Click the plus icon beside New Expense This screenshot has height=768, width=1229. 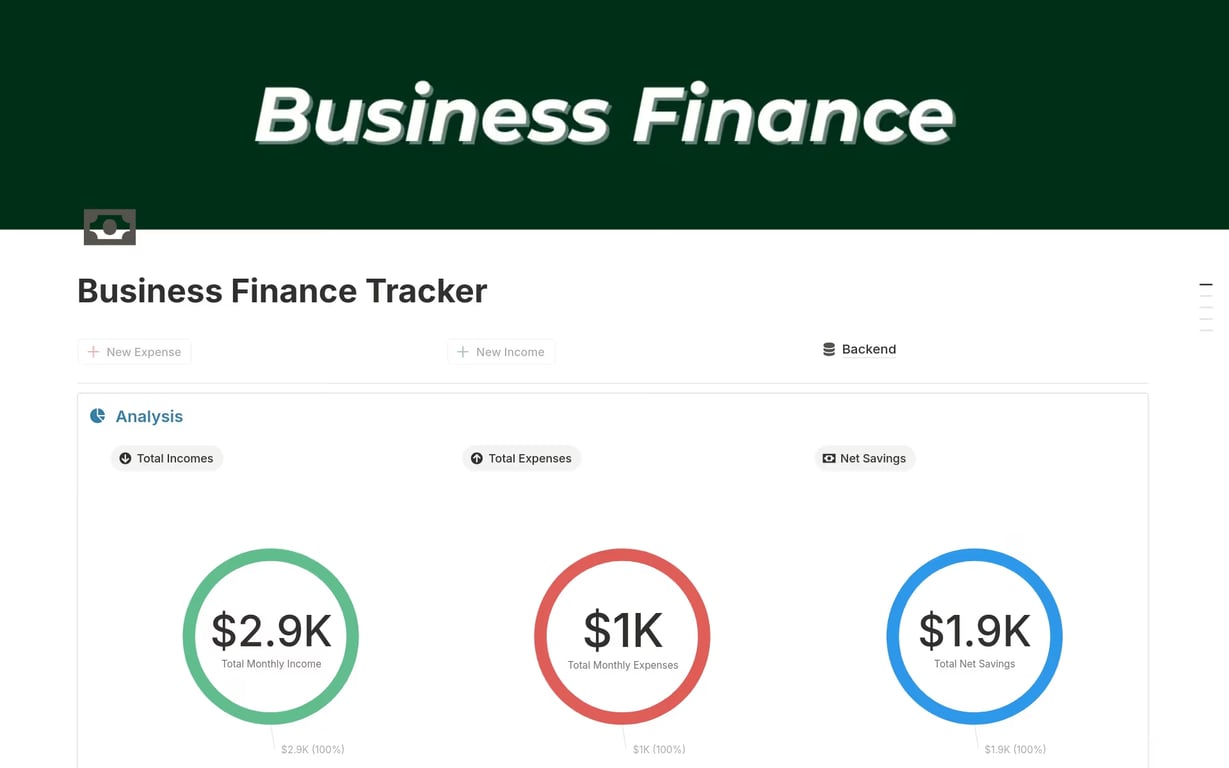[x=93, y=352]
